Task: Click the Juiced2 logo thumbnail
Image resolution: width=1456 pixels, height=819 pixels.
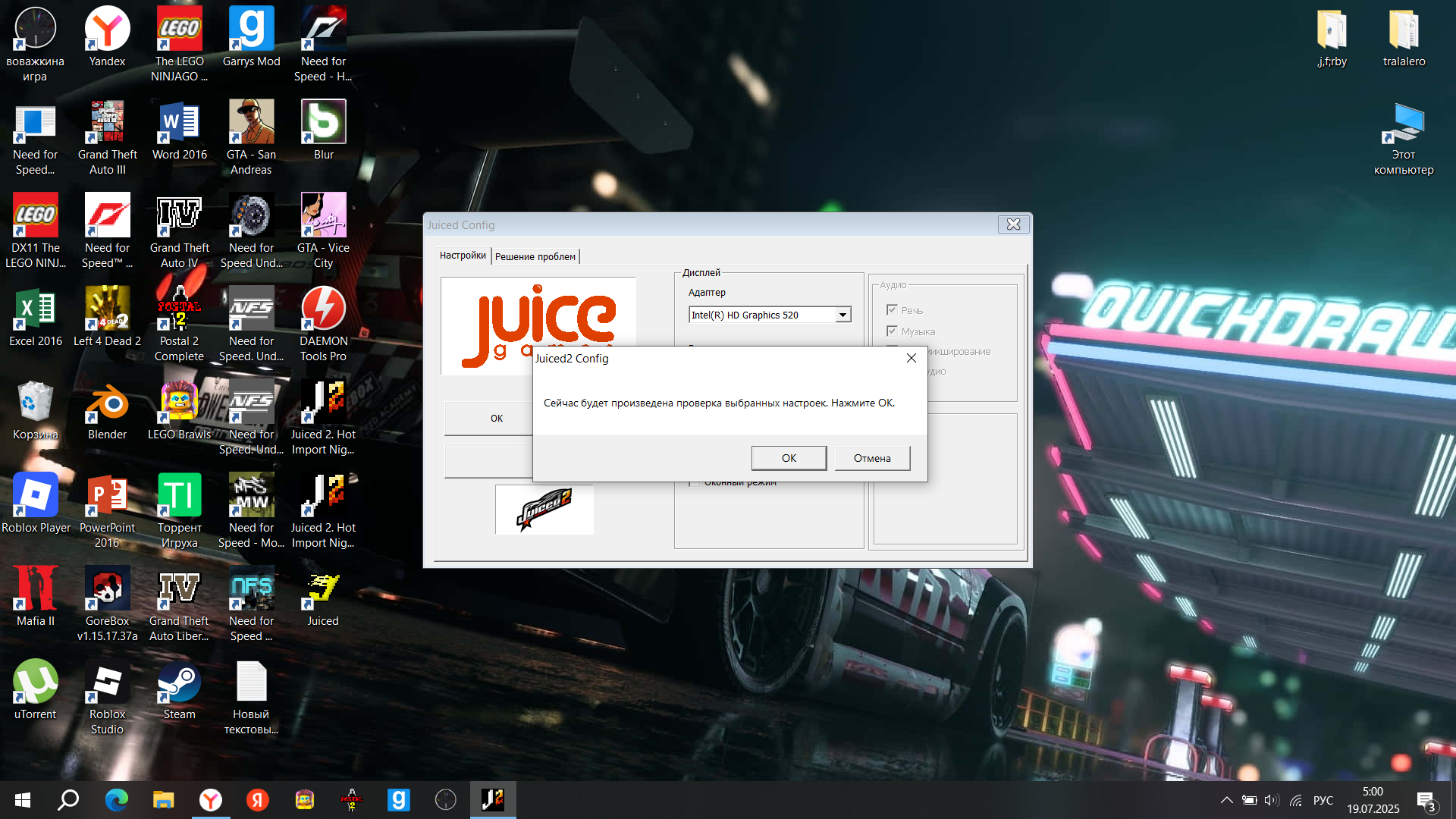Action: coord(544,509)
